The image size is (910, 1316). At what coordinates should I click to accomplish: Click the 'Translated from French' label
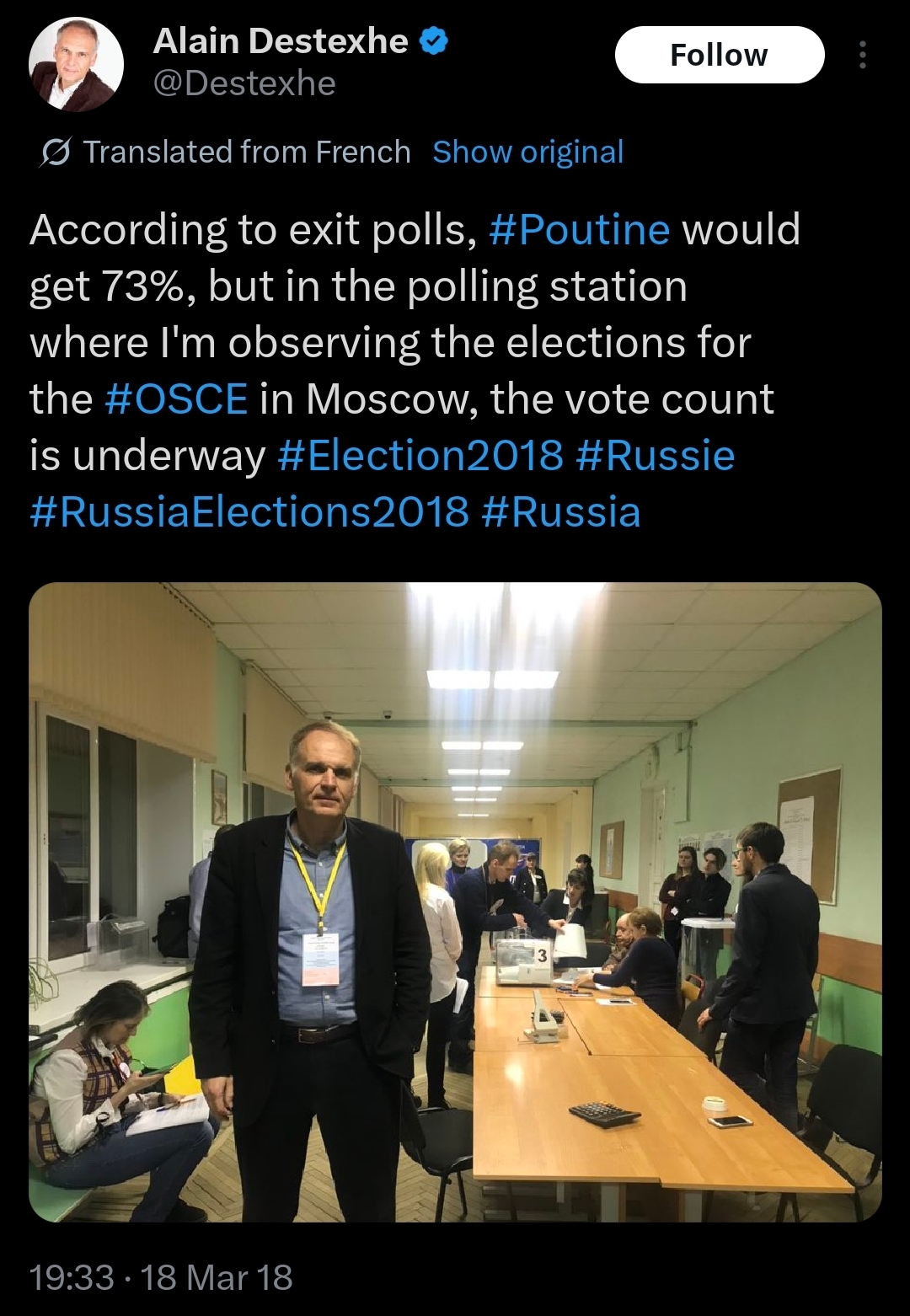(x=247, y=152)
